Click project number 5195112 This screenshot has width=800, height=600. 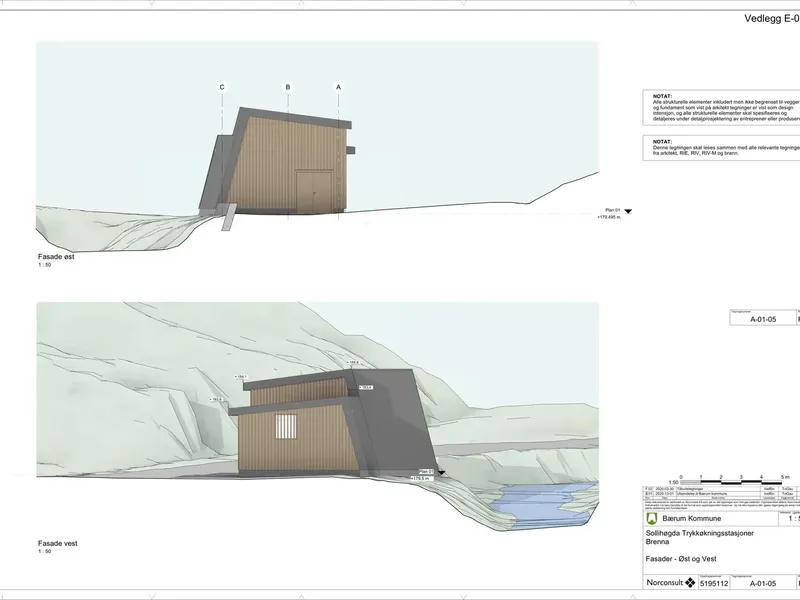pos(714,584)
